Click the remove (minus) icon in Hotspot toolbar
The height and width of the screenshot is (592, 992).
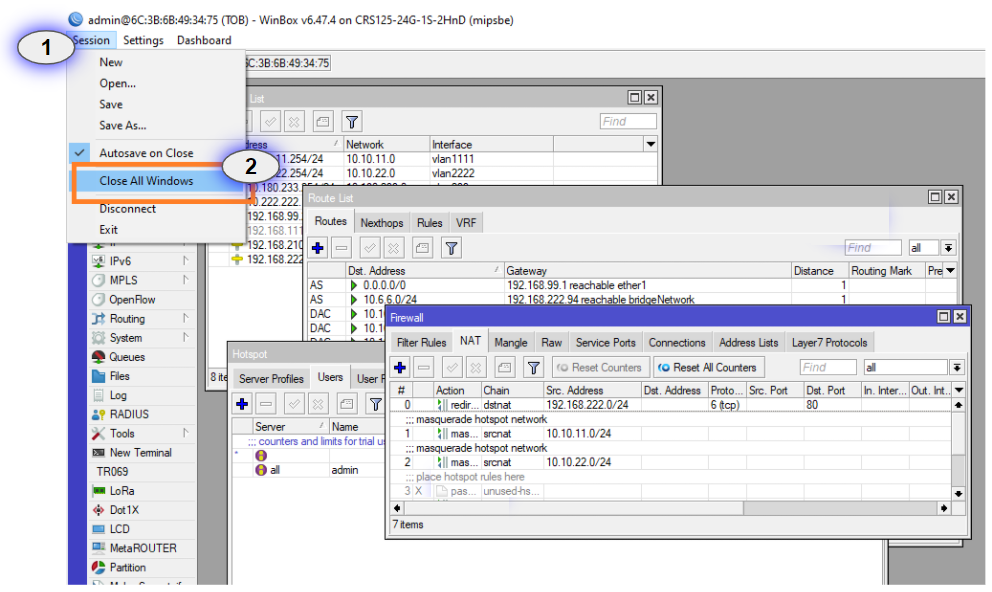(x=266, y=404)
